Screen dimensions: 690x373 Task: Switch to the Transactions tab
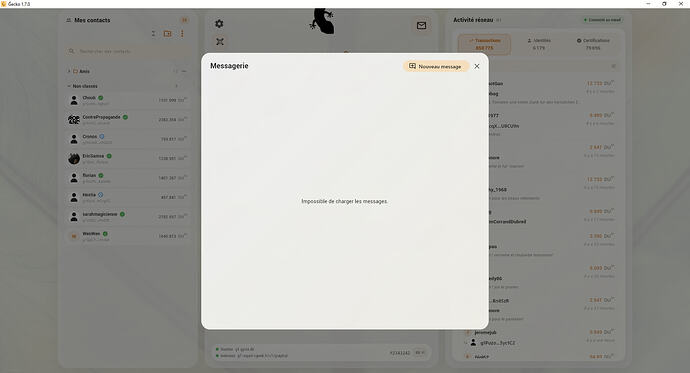(484, 44)
